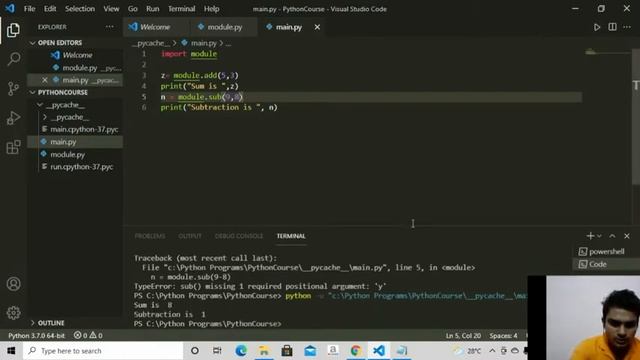Click the taskbar search box
The width and height of the screenshot is (640, 360).
tap(103, 351)
